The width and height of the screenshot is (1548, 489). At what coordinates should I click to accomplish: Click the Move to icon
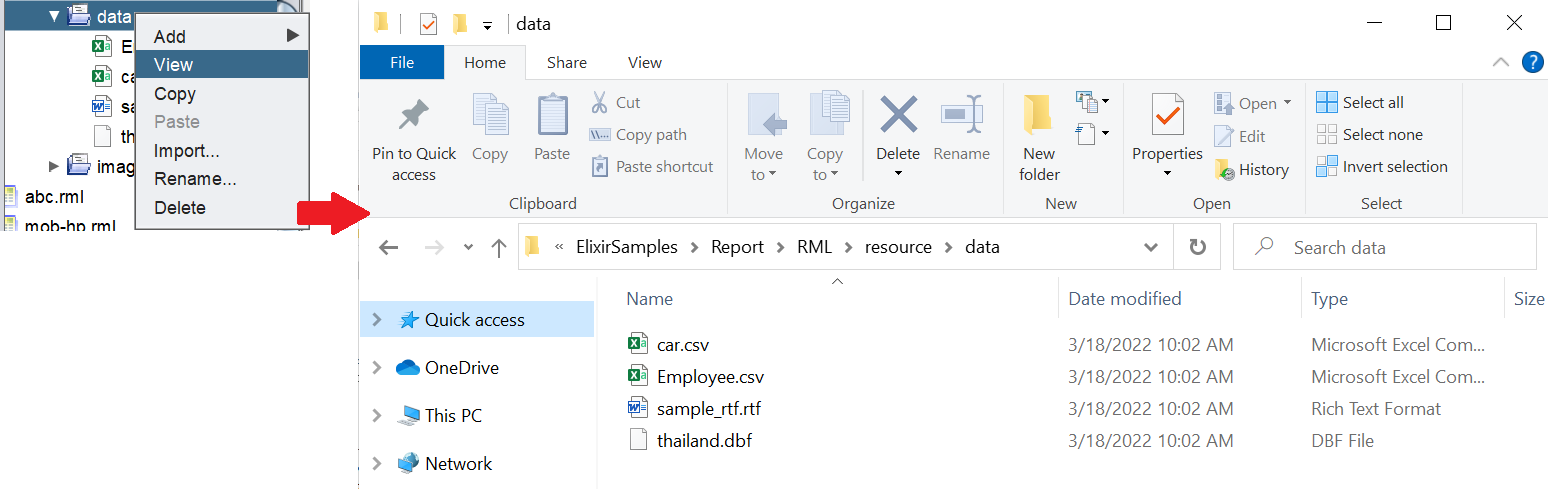tap(763, 118)
